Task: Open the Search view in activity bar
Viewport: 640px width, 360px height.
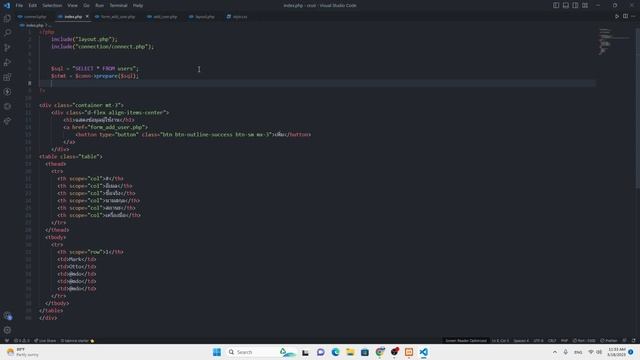Action: pos(7,33)
